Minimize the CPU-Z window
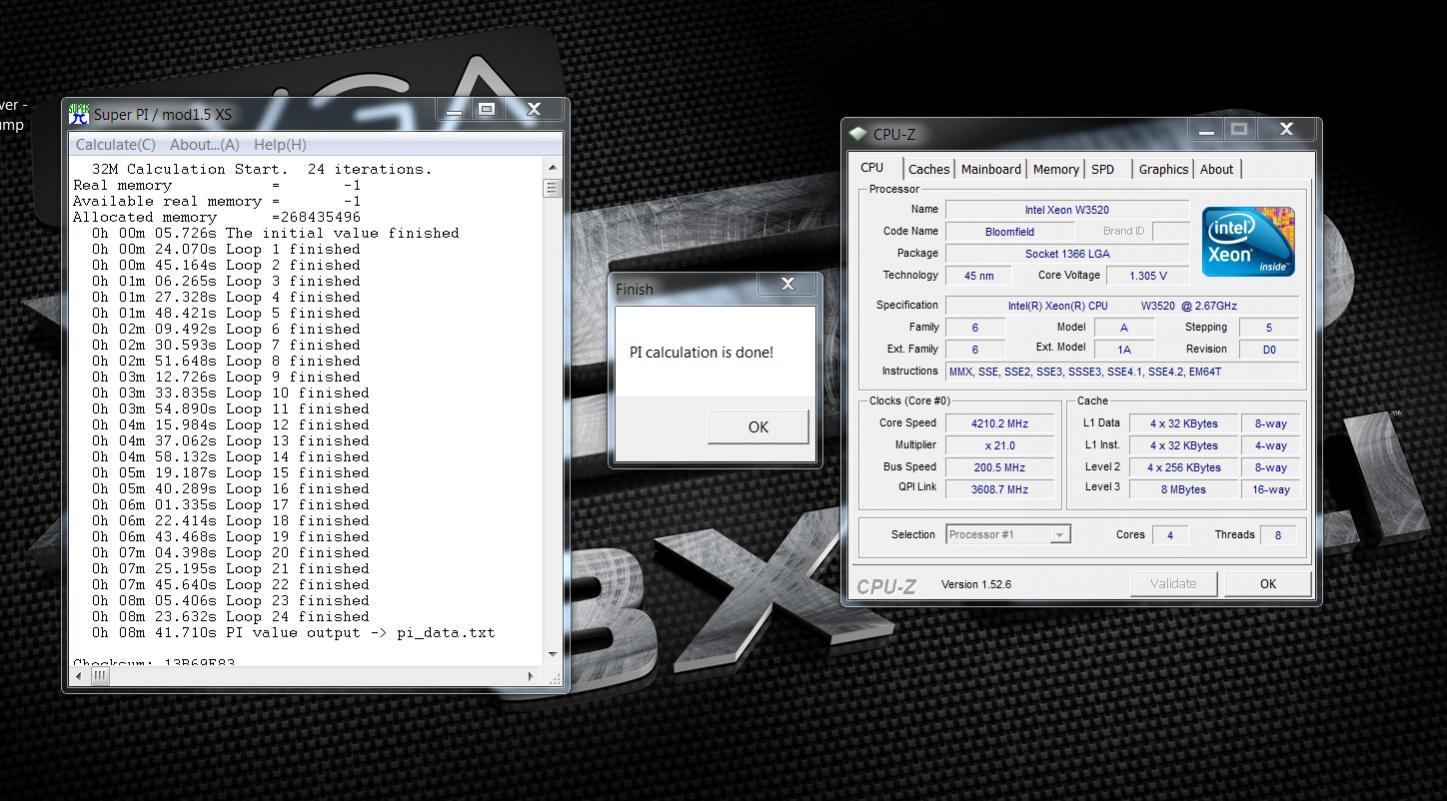 (1207, 130)
